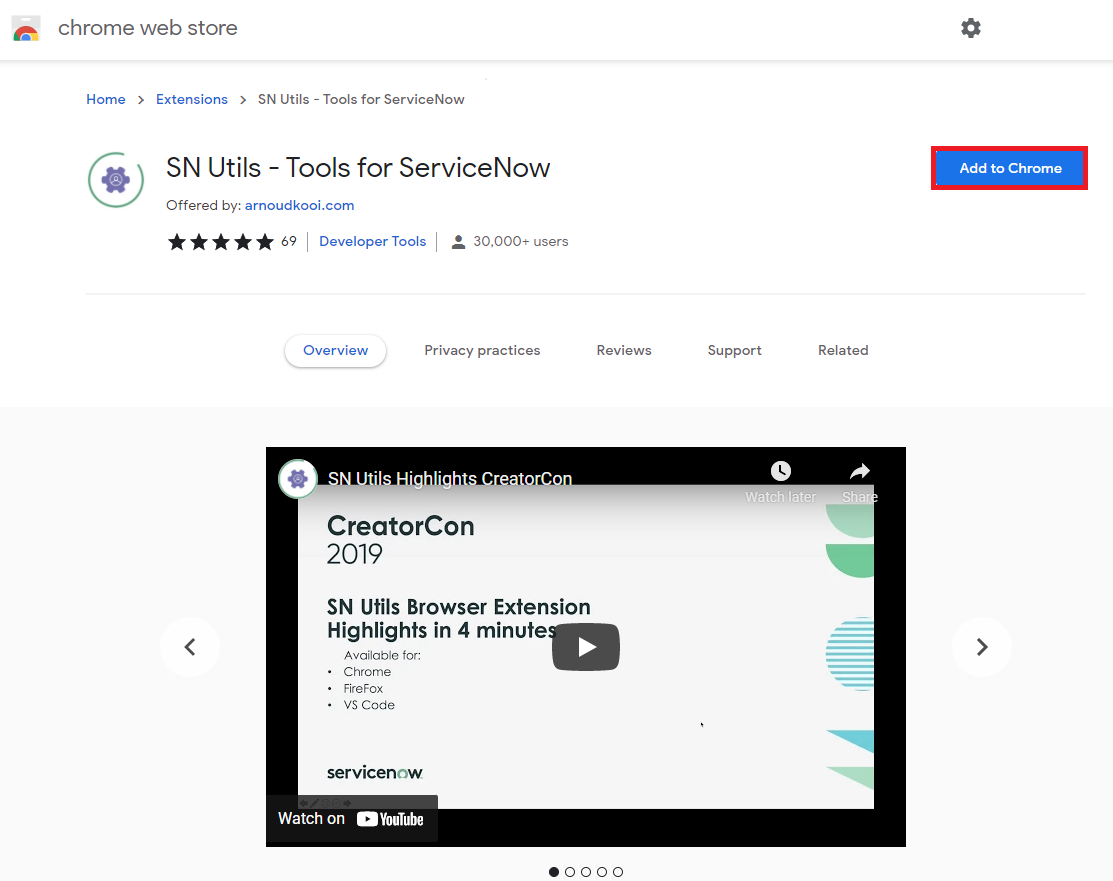The width and height of the screenshot is (1113, 881).
Task: Click the Add to Chrome button
Action: tap(1009, 168)
